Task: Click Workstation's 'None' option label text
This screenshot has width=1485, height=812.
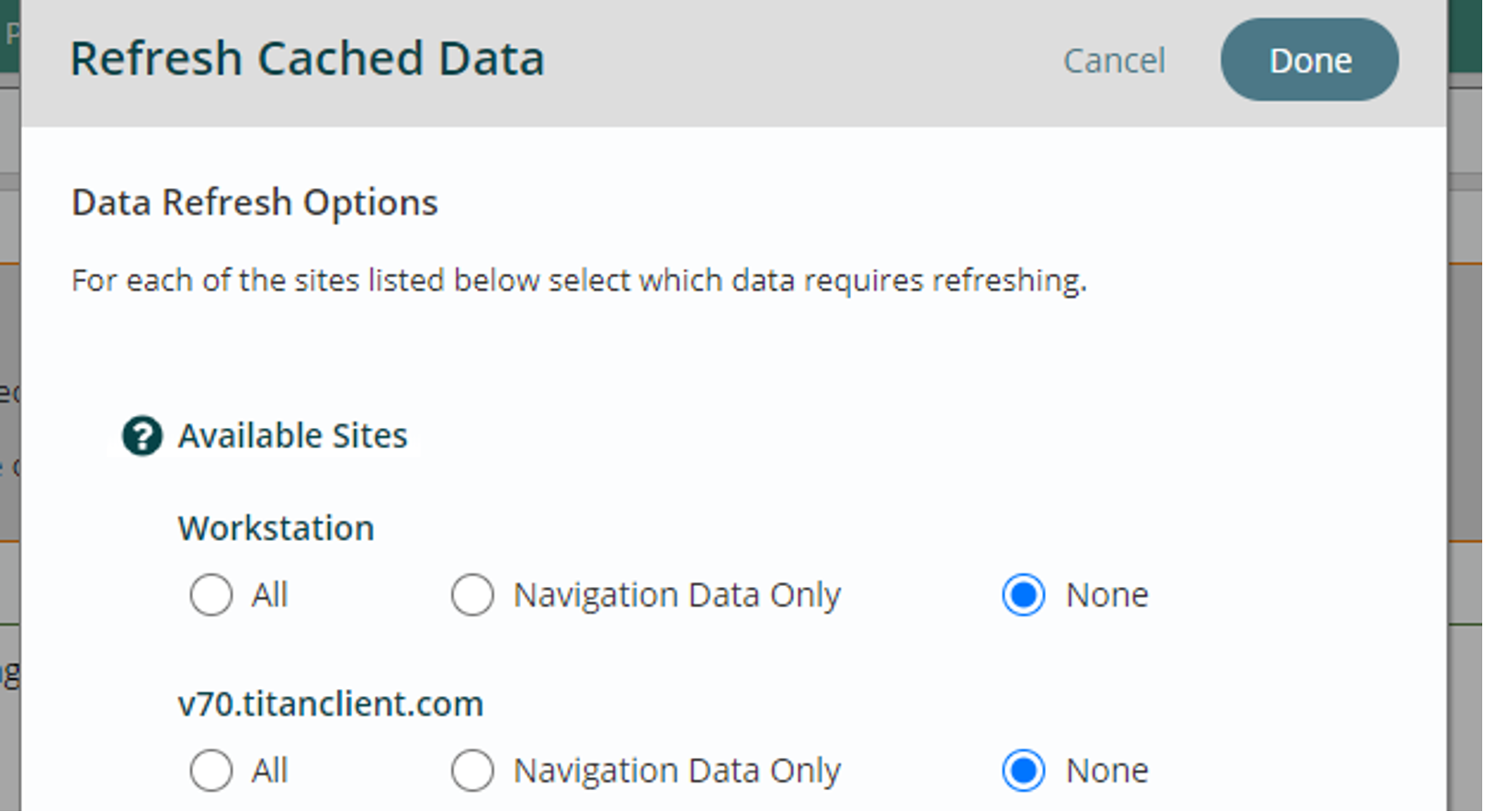Action: point(1106,595)
